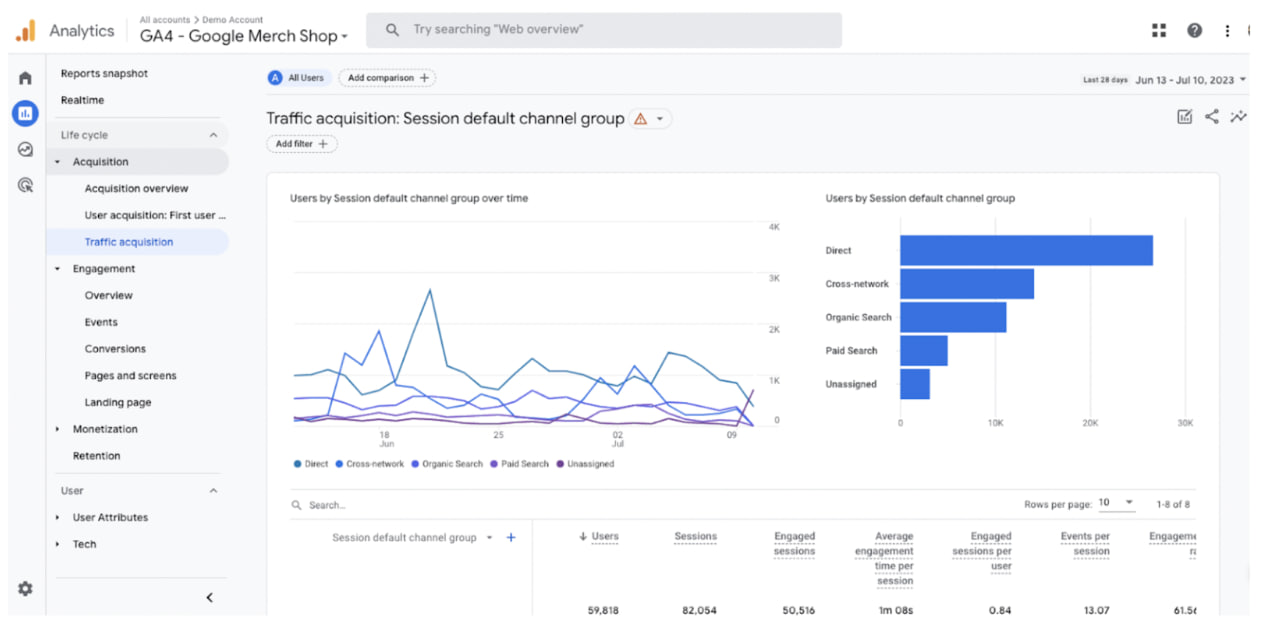Open the Explore icon in left rail

coord(25,149)
